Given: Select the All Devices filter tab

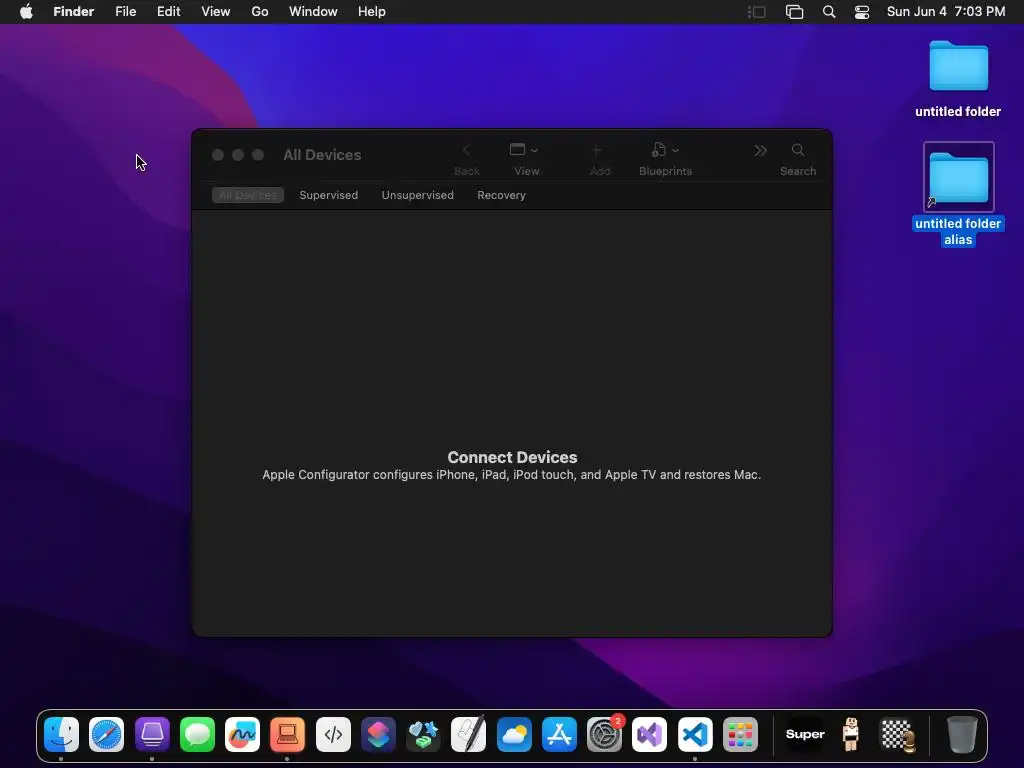Looking at the screenshot, I should [x=248, y=195].
